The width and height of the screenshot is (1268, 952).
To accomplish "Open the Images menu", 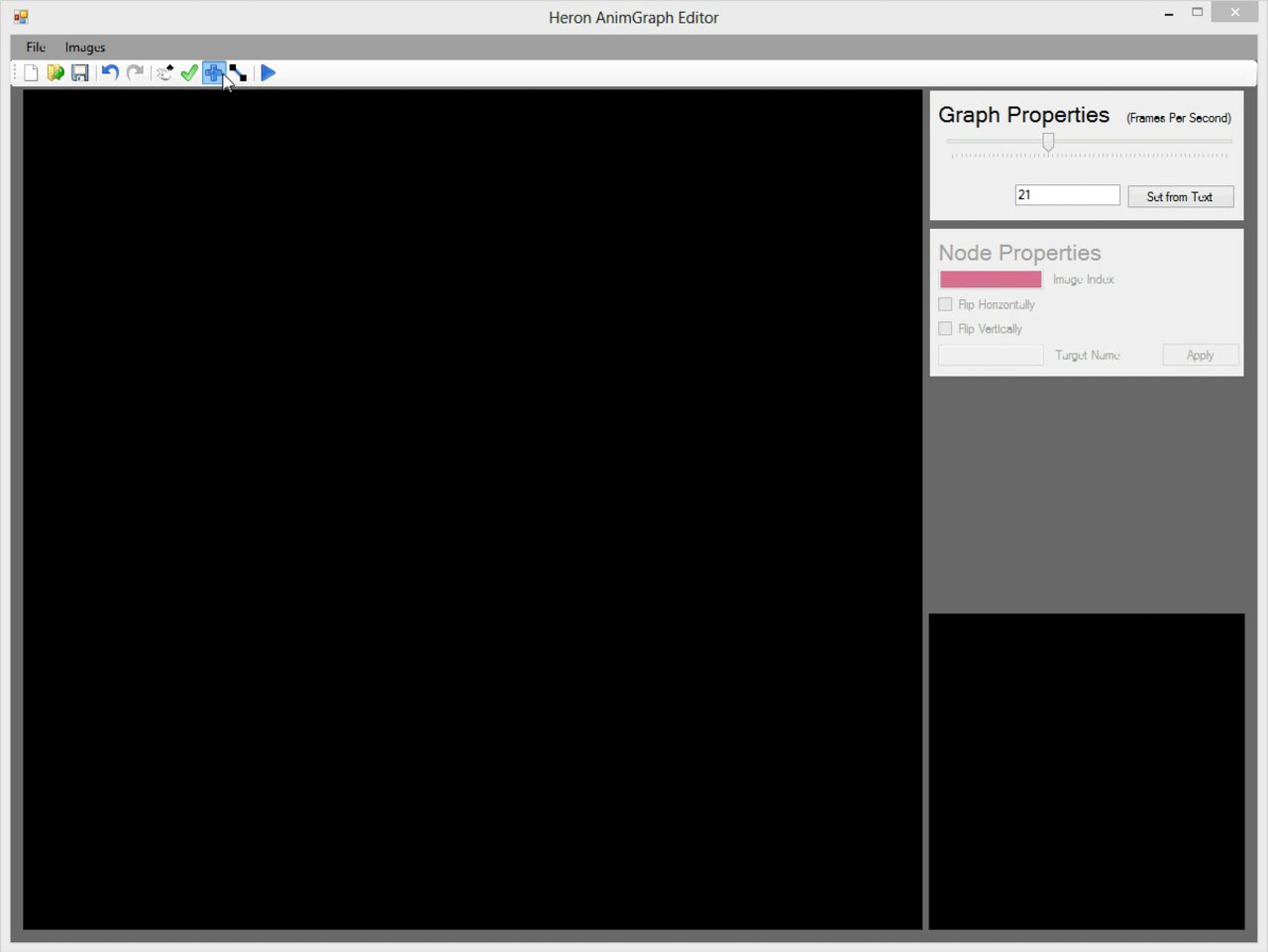I will [x=85, y=48].
